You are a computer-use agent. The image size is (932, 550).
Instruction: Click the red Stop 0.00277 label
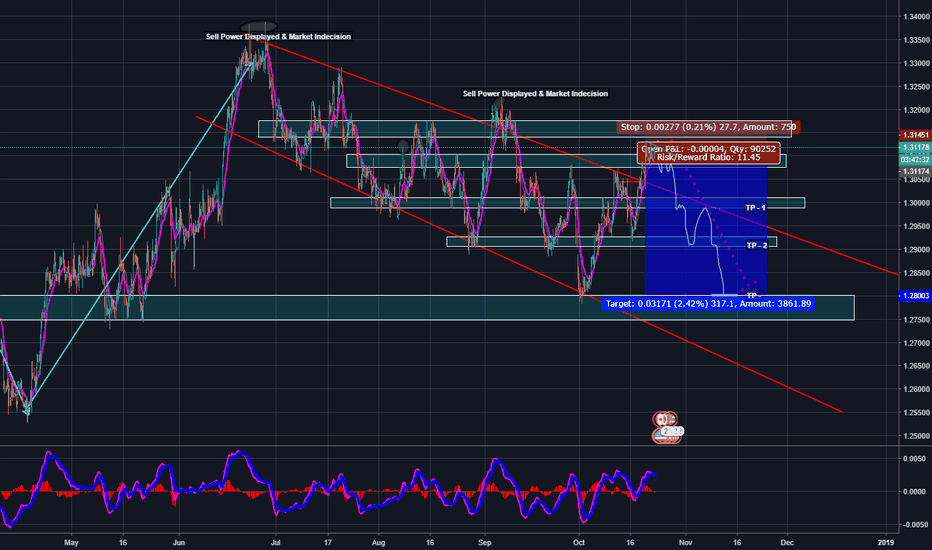pyautogui.click(x=708, y=127)
